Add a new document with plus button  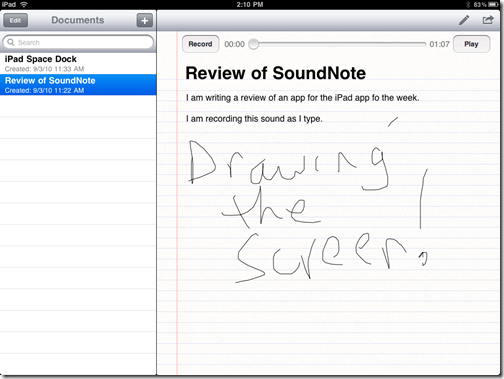tap(145, 21)
